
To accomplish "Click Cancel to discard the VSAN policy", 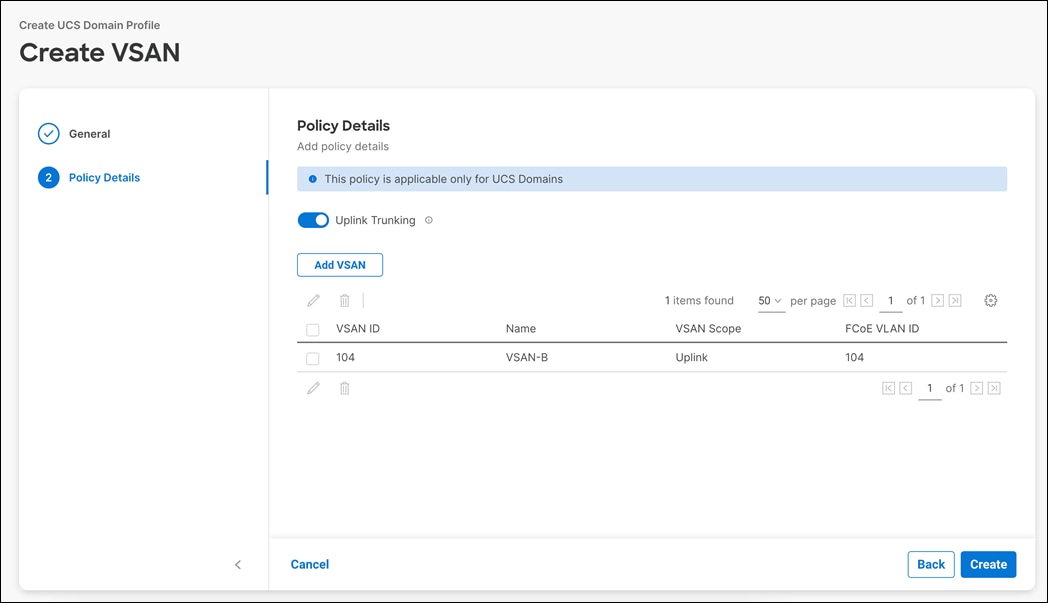I will point(309,564).
